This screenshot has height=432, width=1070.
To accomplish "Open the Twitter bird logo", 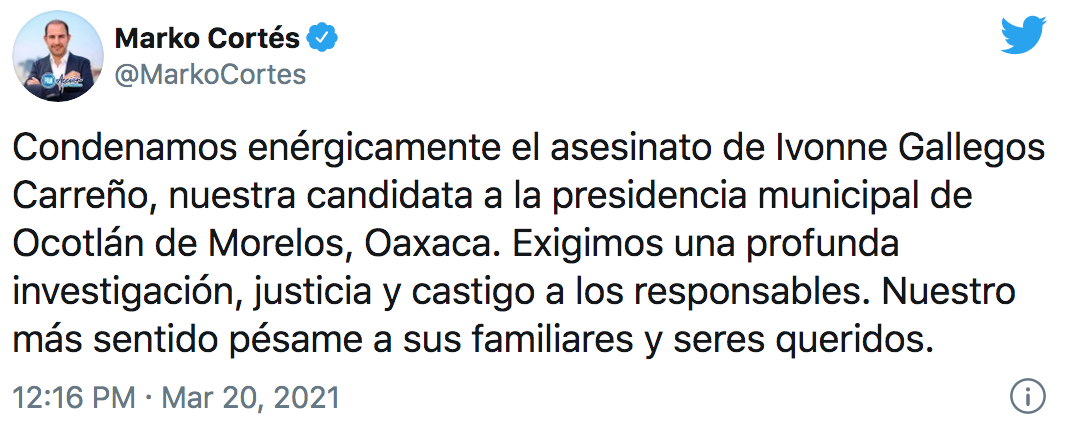I will (1022, 39).
